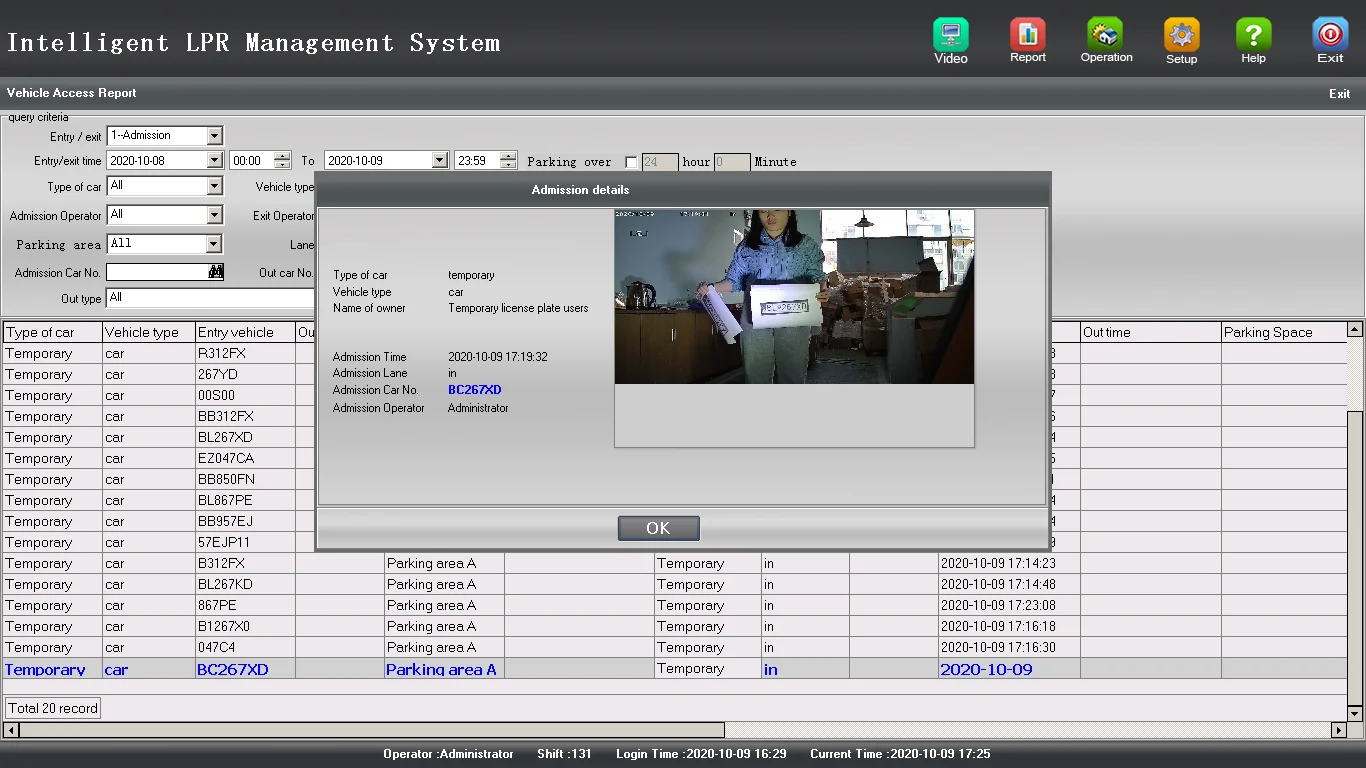Image resolution: width=1366 pixels, height=768 pixels.
Task: Expand the Parking area dropdown
Action: point(213,244)
